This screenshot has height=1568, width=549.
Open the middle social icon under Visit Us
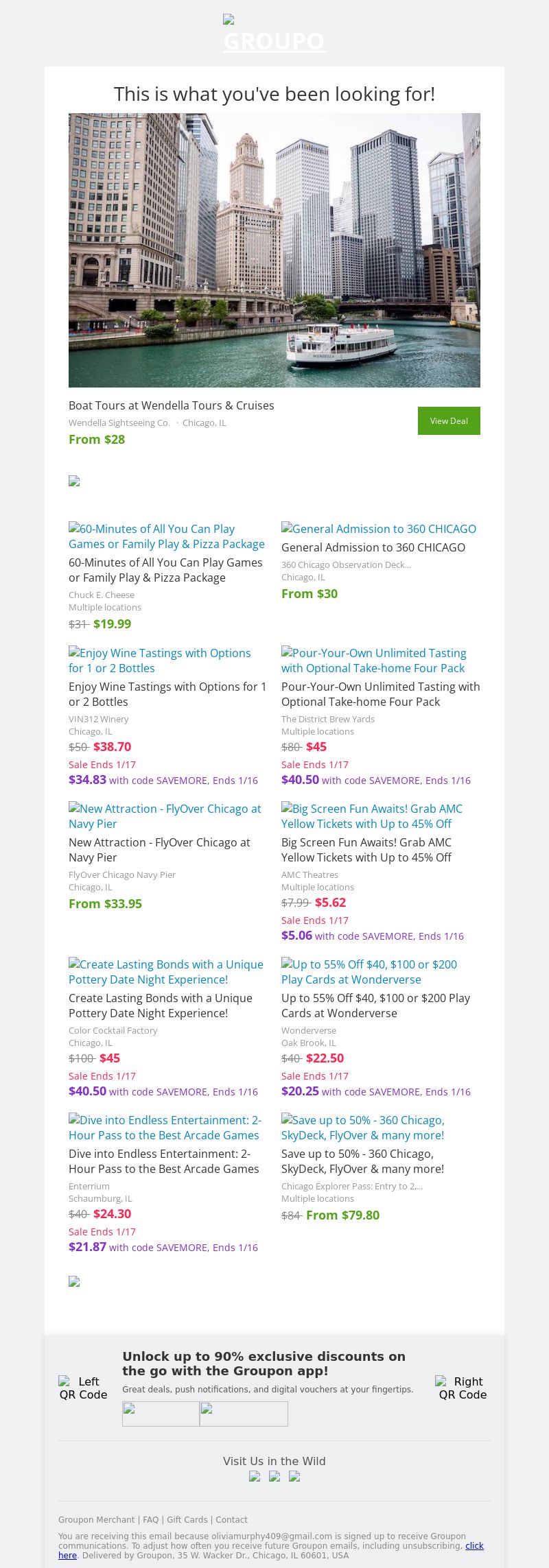274,1476
